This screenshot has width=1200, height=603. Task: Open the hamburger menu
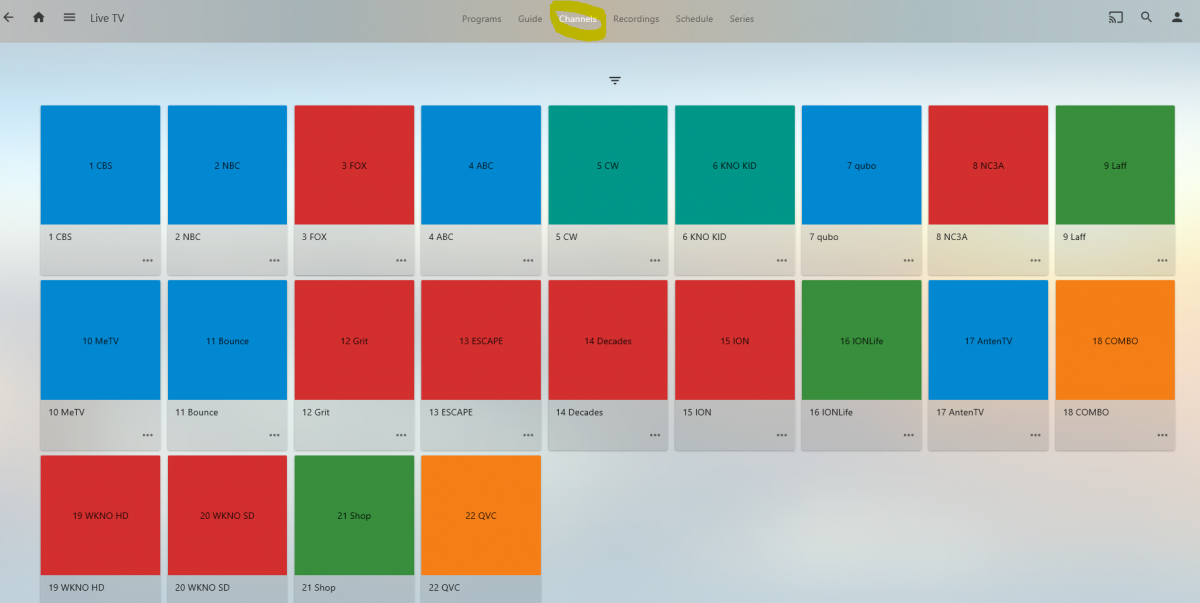click(69, 17)
